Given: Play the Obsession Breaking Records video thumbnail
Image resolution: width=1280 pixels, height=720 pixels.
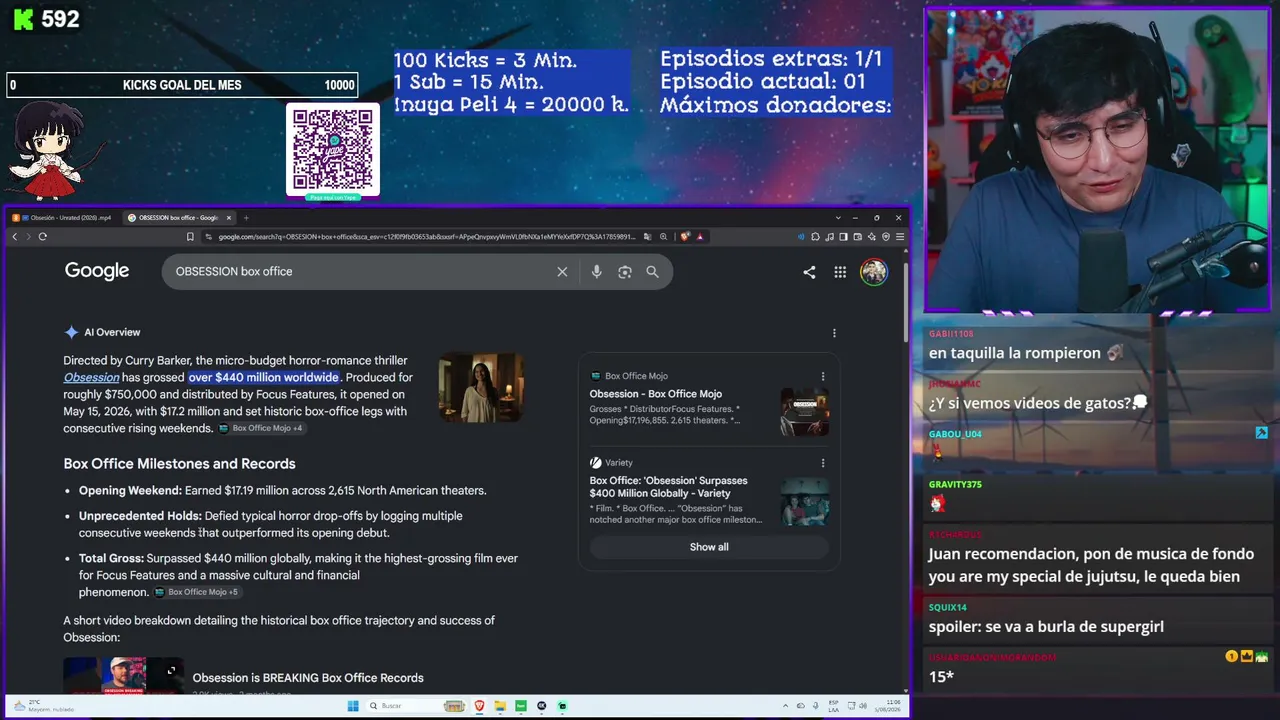Looking at the screenshot, I should tap(123, 675).
